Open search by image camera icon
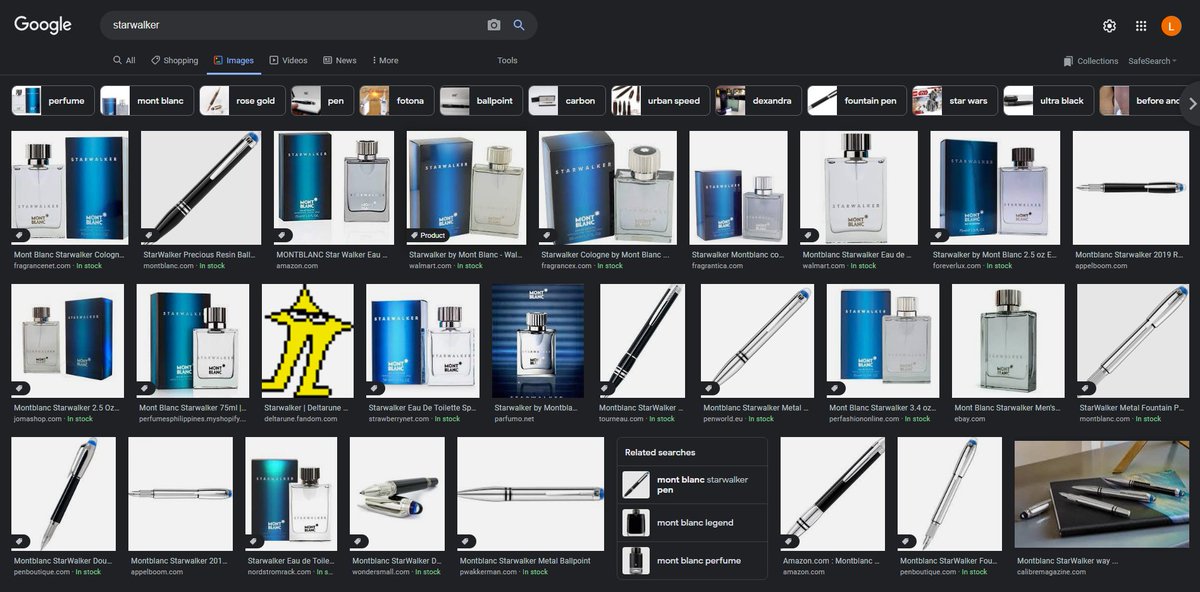Viewport: 1200px width, 592px height. [x=493, y=25]
